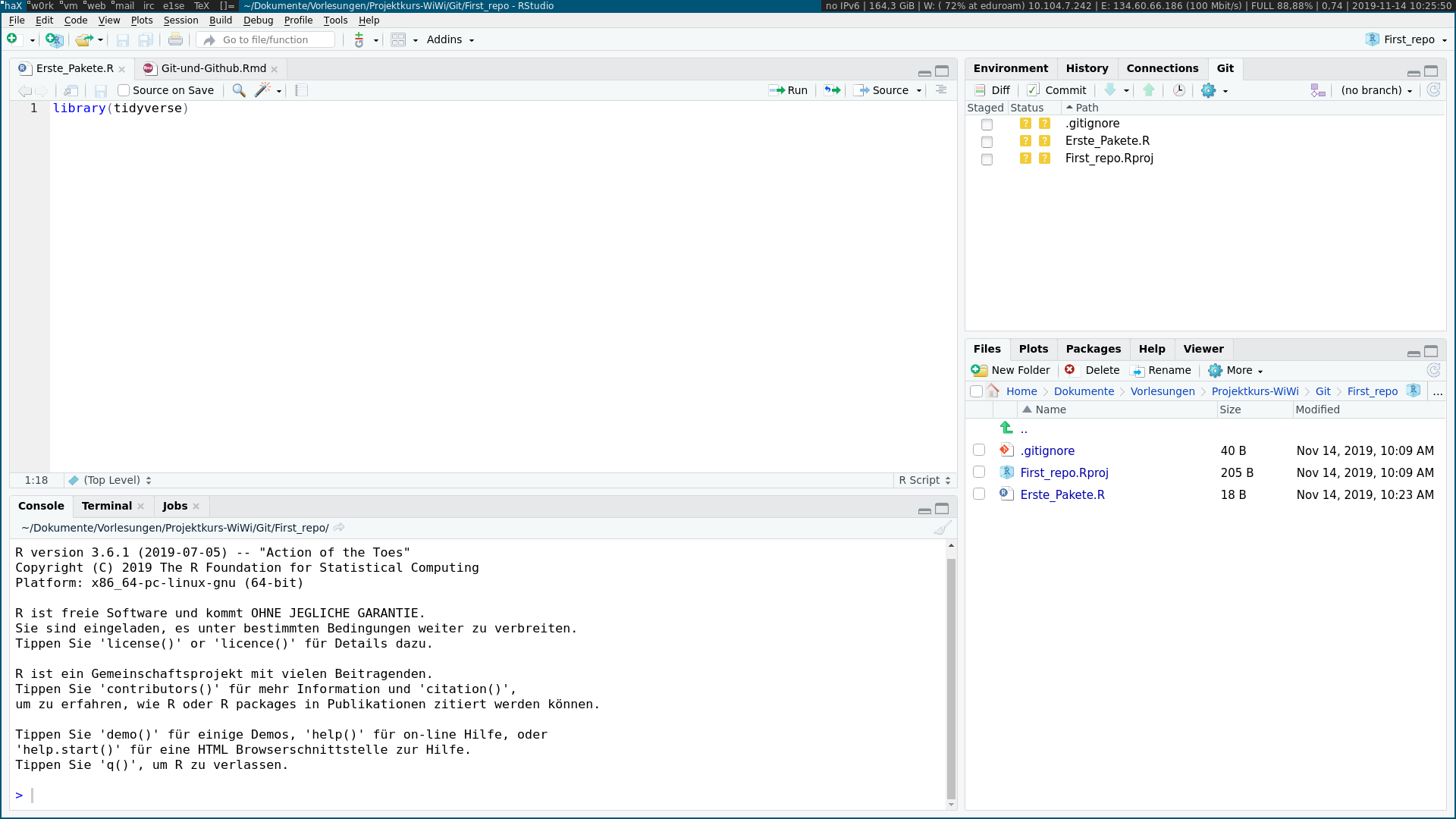This screenshot has width=1456, height=819.
Task: Click the Commit button
Action: coord(1057,90)
